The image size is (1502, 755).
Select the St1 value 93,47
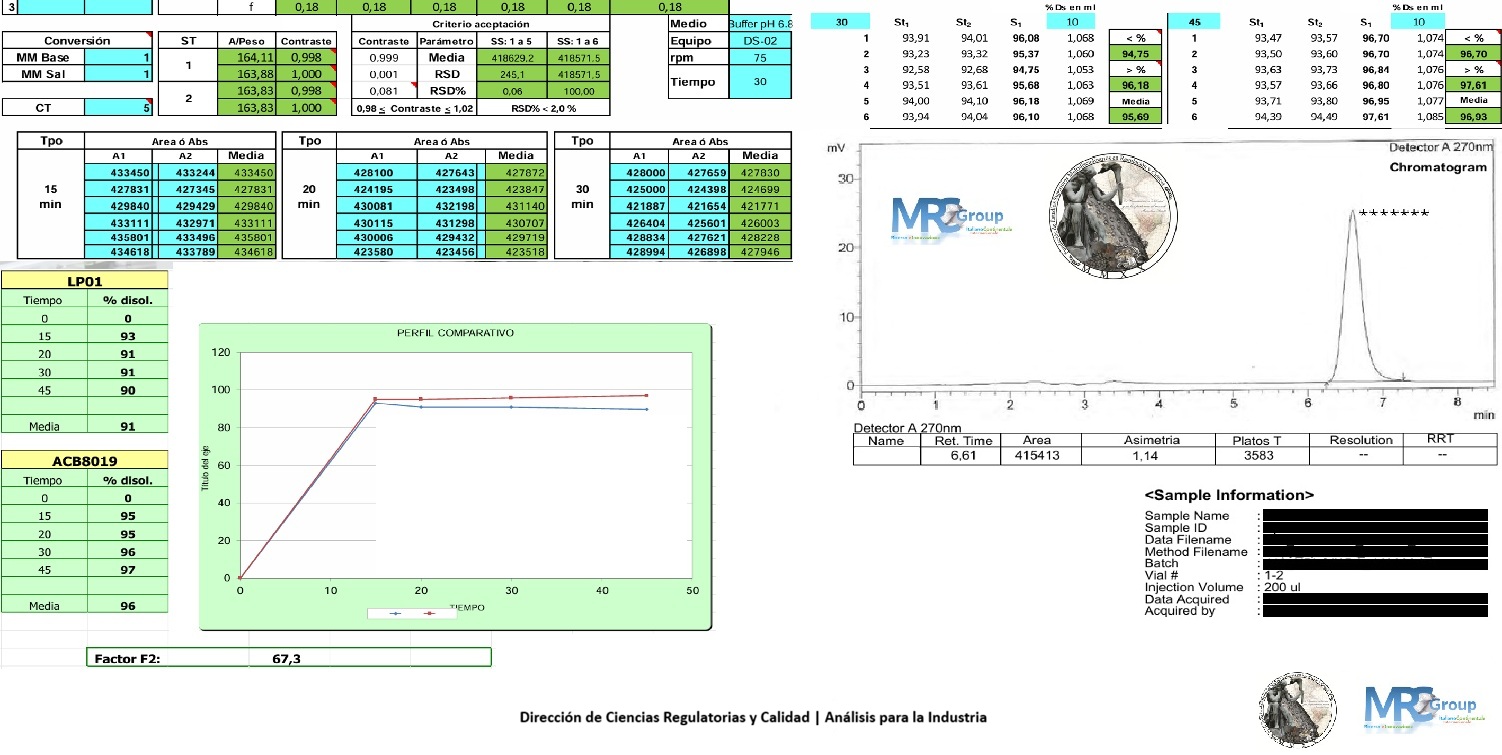click(1268, 38)
